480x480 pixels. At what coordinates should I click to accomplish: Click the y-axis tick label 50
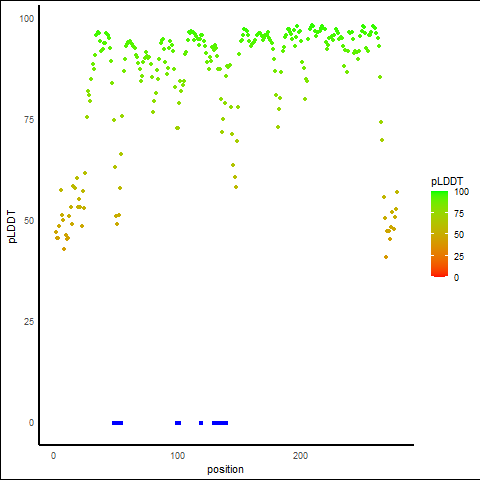pyautogui.click(x=29, y=221)
